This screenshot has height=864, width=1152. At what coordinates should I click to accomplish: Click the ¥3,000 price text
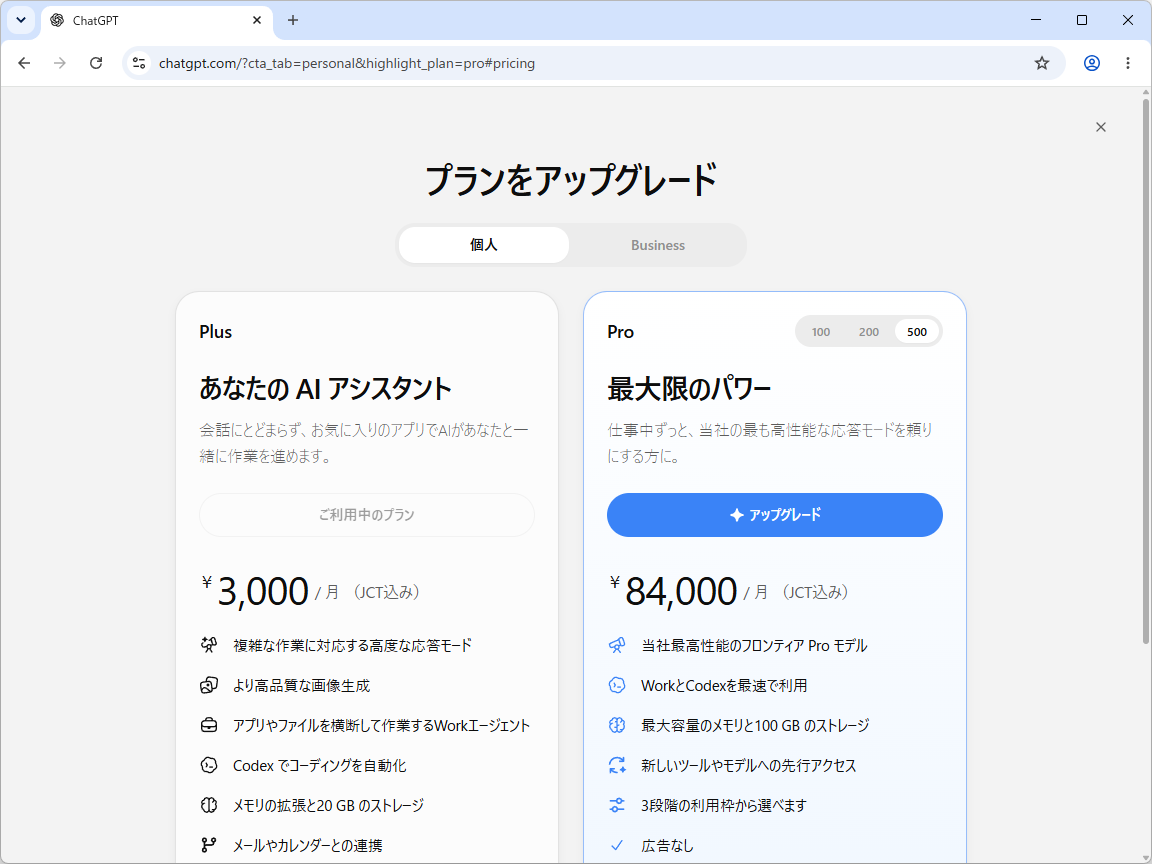tap(255, 591)
